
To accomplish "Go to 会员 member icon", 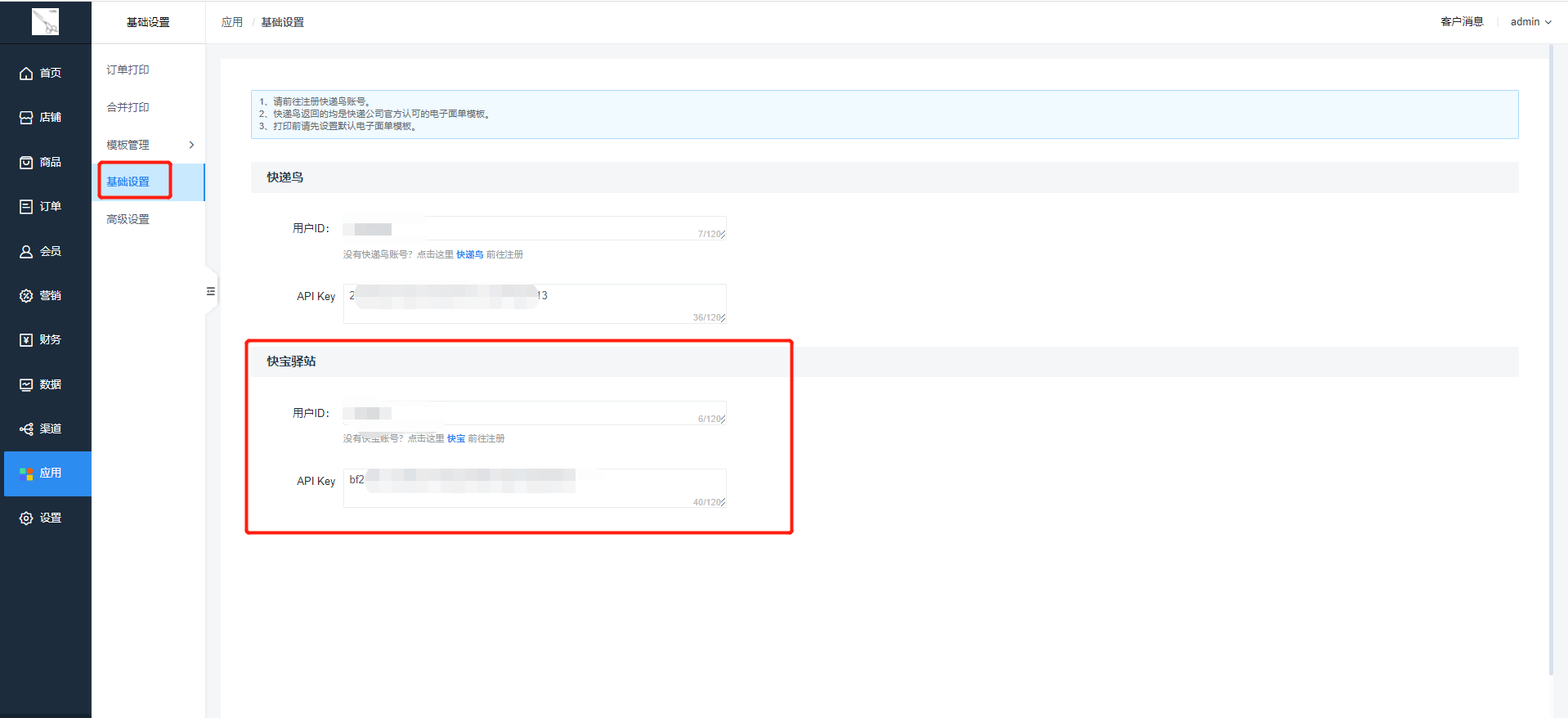I will point(26,252).
